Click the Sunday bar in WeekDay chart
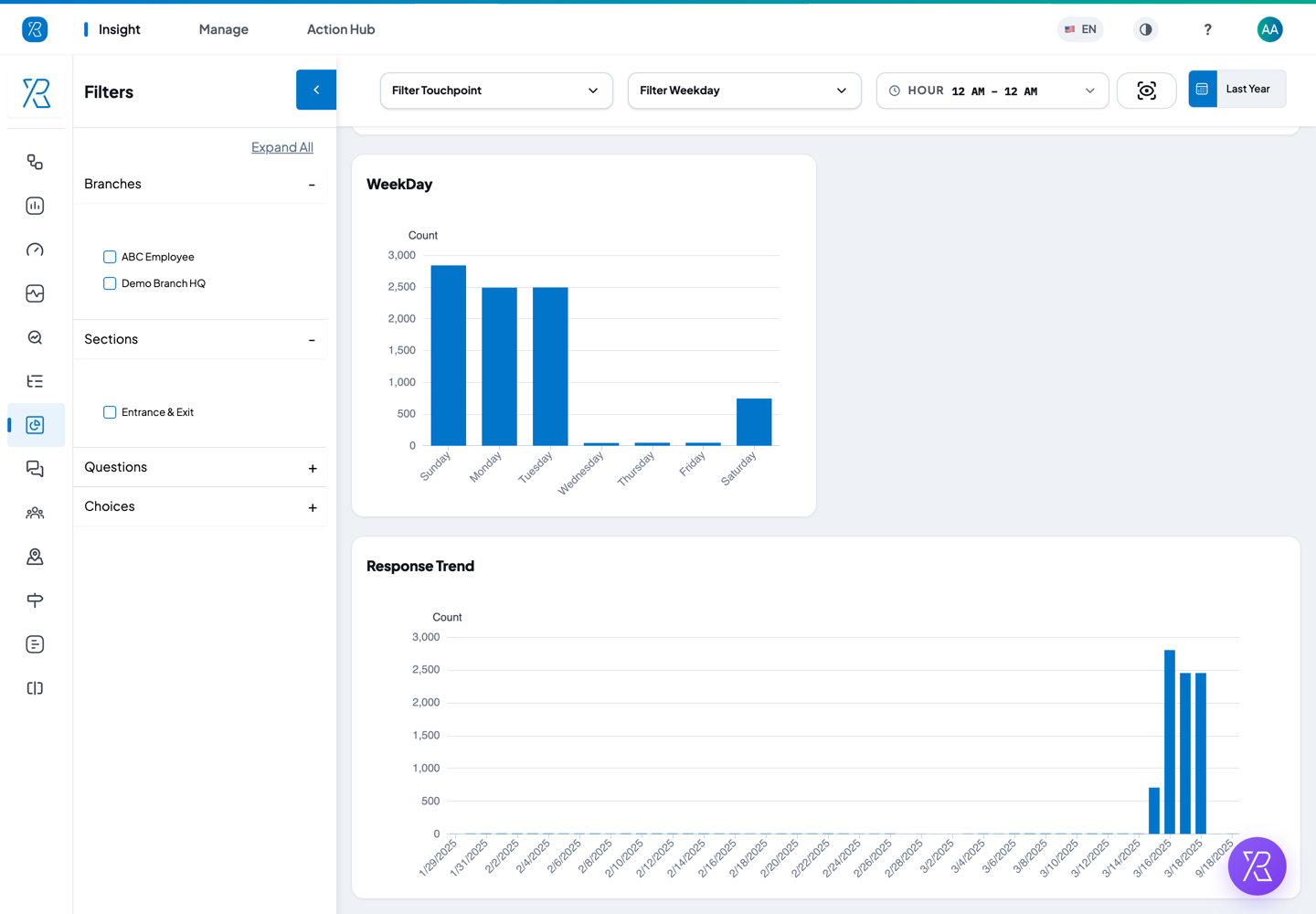The image size is (1316, 914). coord(449,356)
